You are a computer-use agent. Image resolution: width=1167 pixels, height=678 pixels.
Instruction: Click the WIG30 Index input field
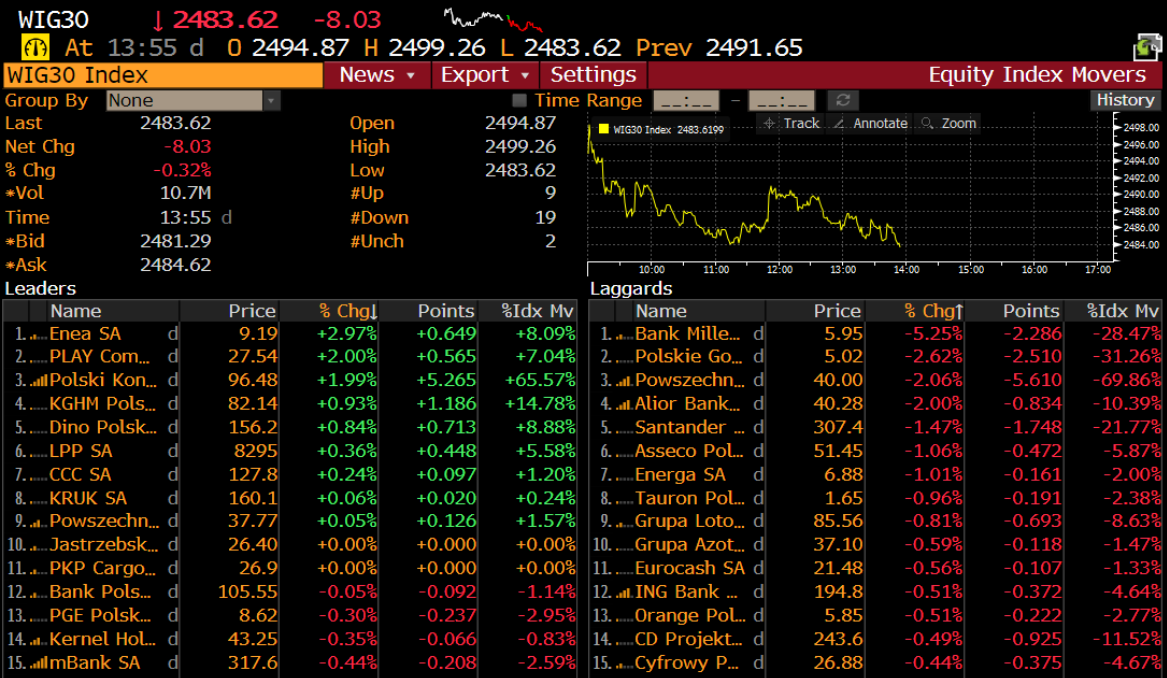tap(163, 75)
